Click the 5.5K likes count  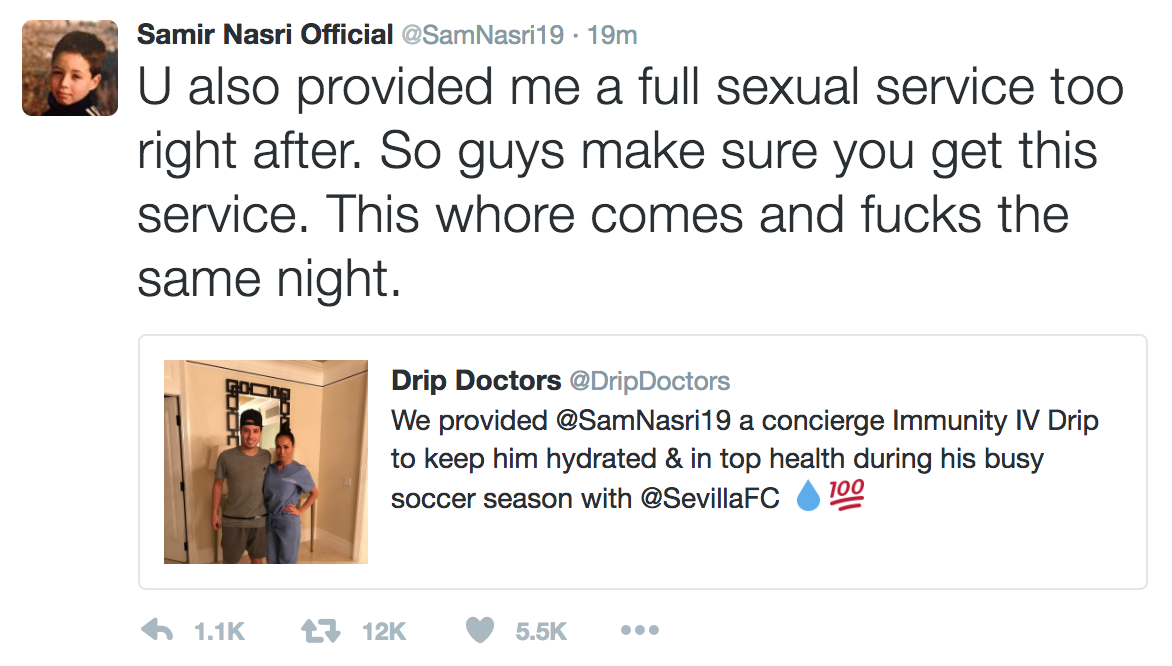pyautogui.click(x=541, y=631)
